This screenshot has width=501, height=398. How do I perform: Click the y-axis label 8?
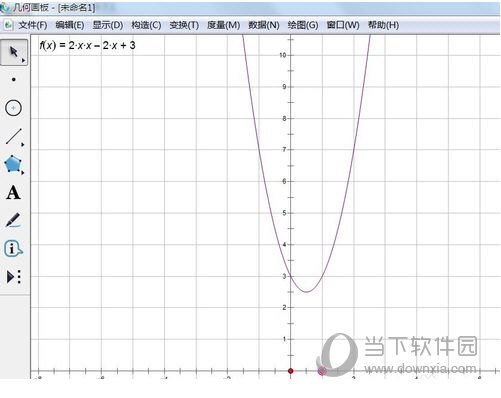click(x=284, y=118)
